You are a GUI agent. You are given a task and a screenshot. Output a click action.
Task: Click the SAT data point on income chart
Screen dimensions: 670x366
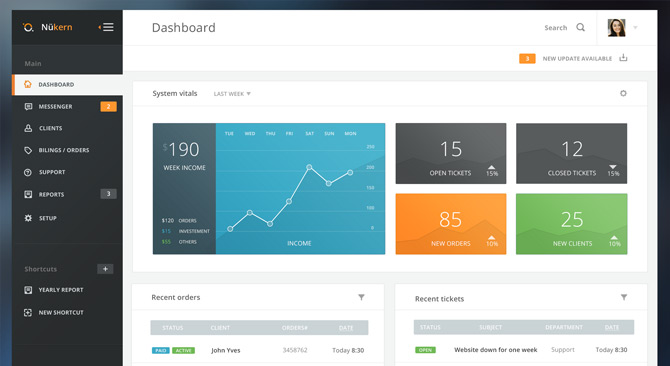(x=309, y=167)
